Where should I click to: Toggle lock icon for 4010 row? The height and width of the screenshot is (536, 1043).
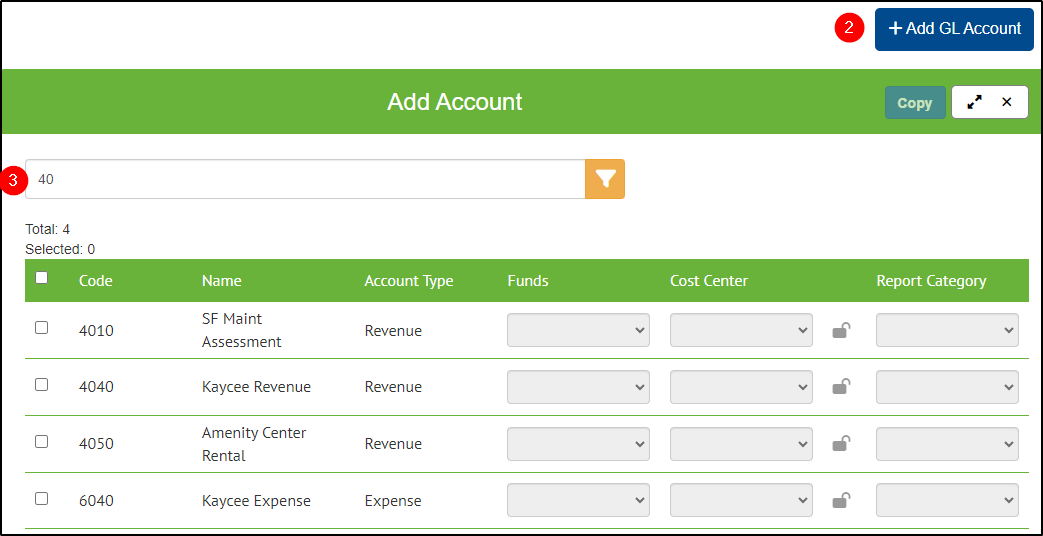tap(841, 330)
